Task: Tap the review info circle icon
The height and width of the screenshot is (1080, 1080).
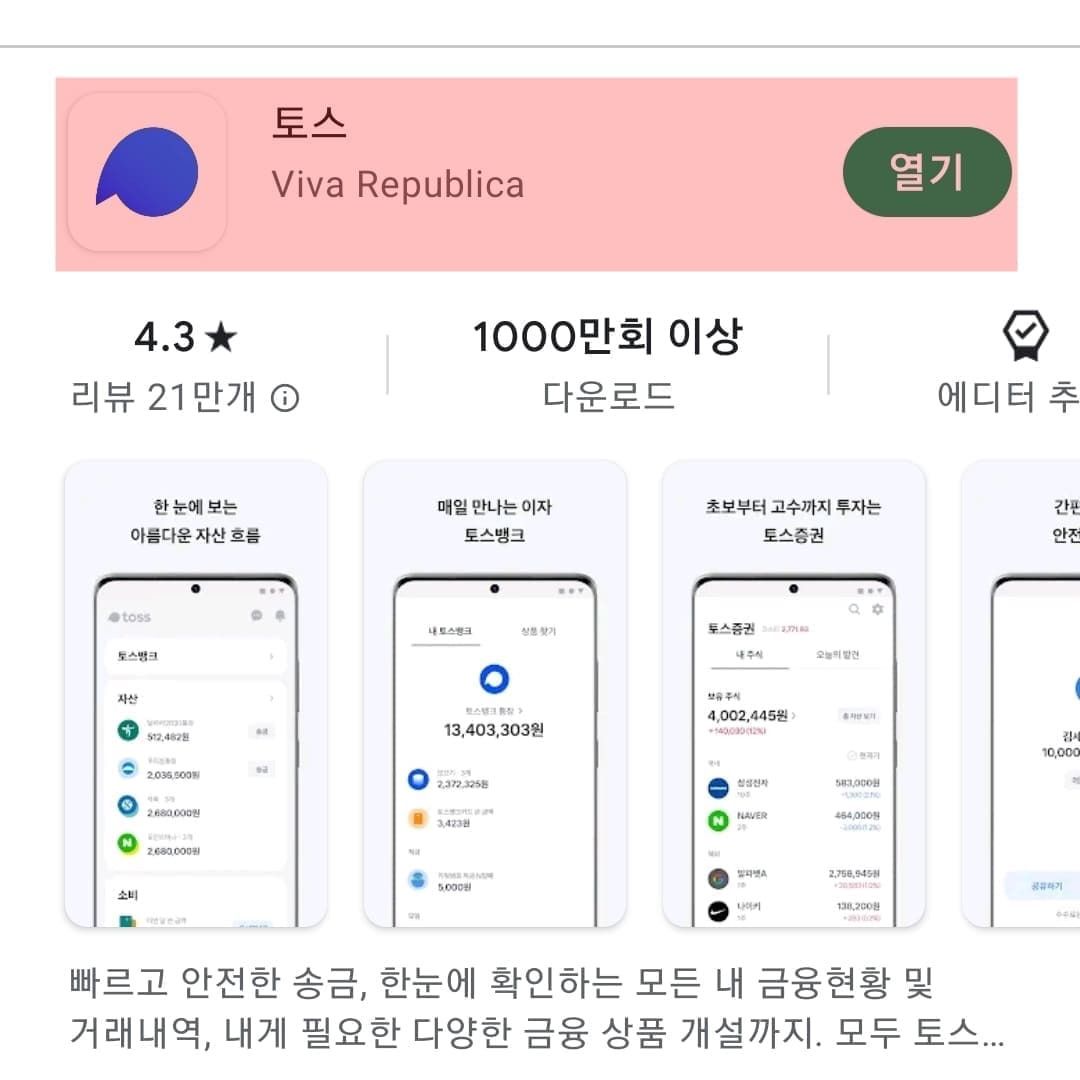Action: (x=285, y=398)
